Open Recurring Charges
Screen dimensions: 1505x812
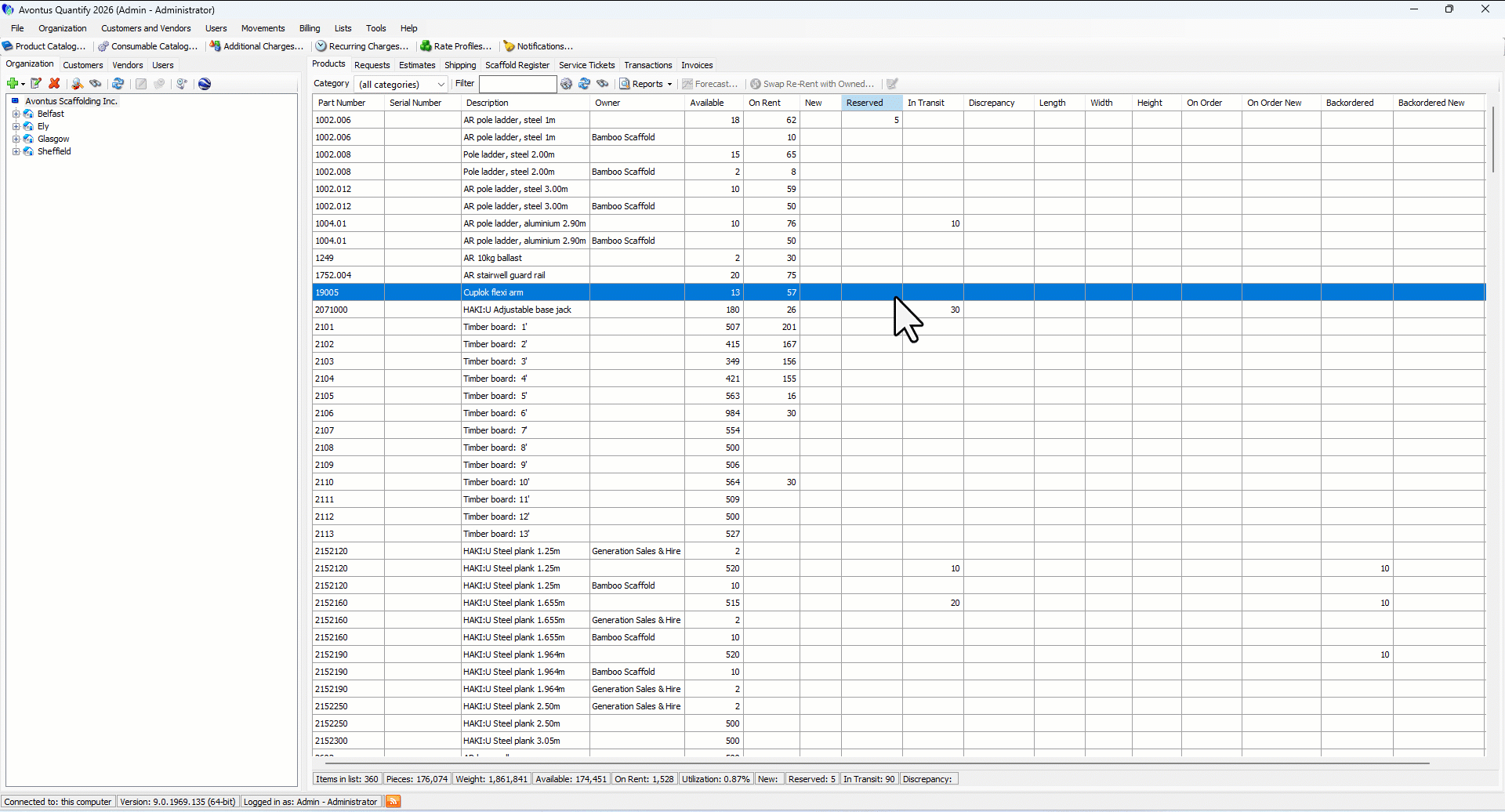[362, 46]
